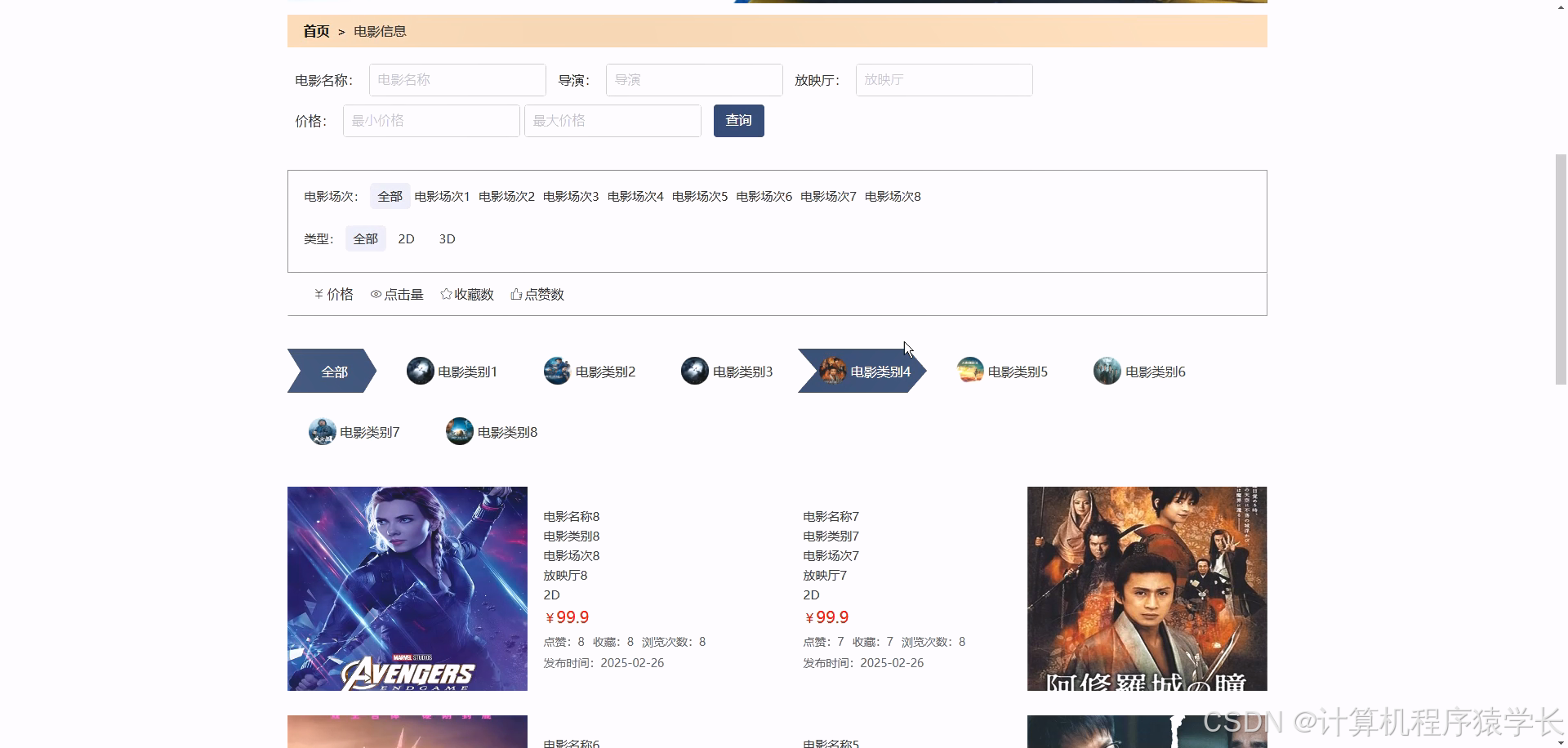The width and height of the screenshot is (1568, 748).
Task: Click the 电影类别3 circular thumbnail icon
Action: [694, 371]
